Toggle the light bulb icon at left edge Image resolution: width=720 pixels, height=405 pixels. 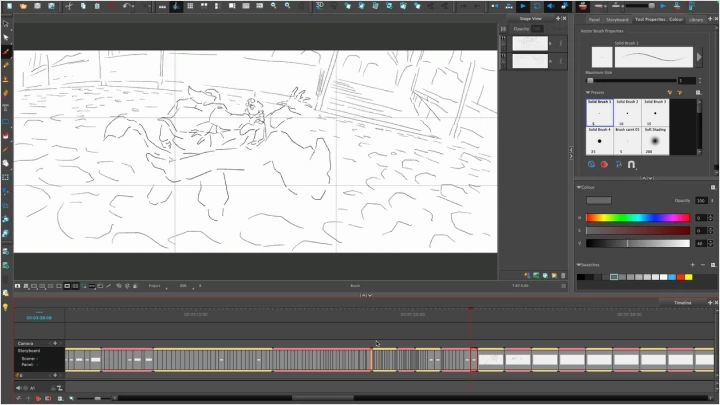(6, 307)
